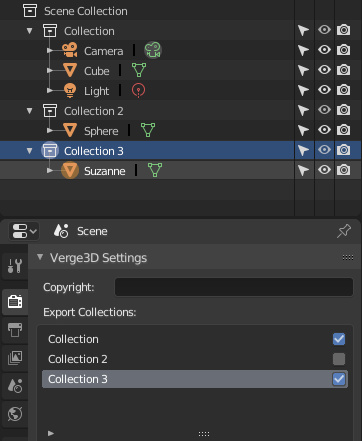The width and height of the screenshot is (362, 441).
Task: Hide Collection 2 with its eye icon
Action: point(324,110)
